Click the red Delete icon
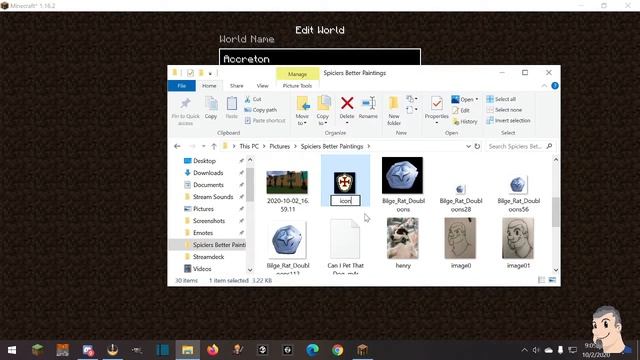This screenshot has height=360, width=640. (x=347, y=103)
